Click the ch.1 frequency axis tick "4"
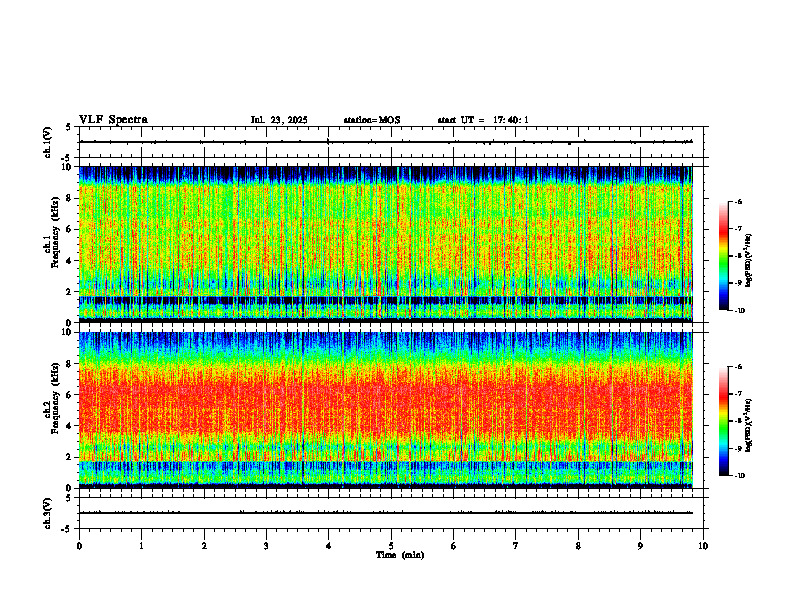 [69, 261]
